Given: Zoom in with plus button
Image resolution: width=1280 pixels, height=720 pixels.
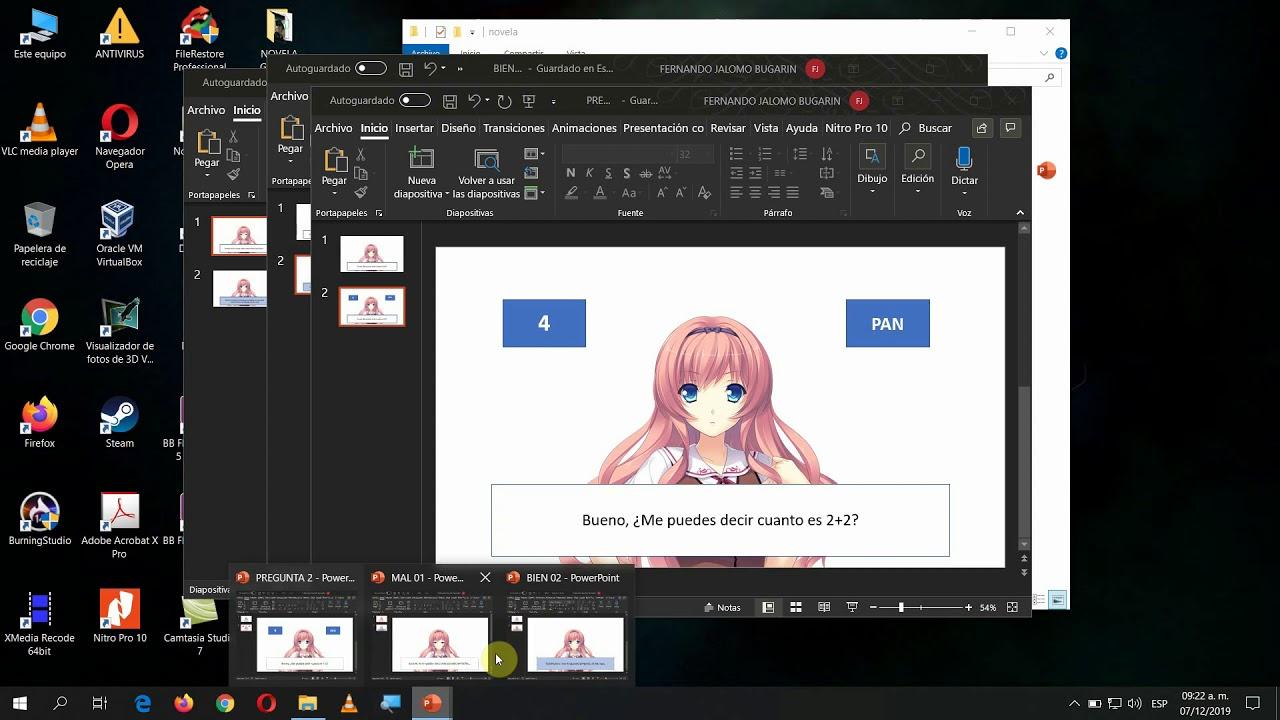Looking at the screenshot, I should pos(968,607).
